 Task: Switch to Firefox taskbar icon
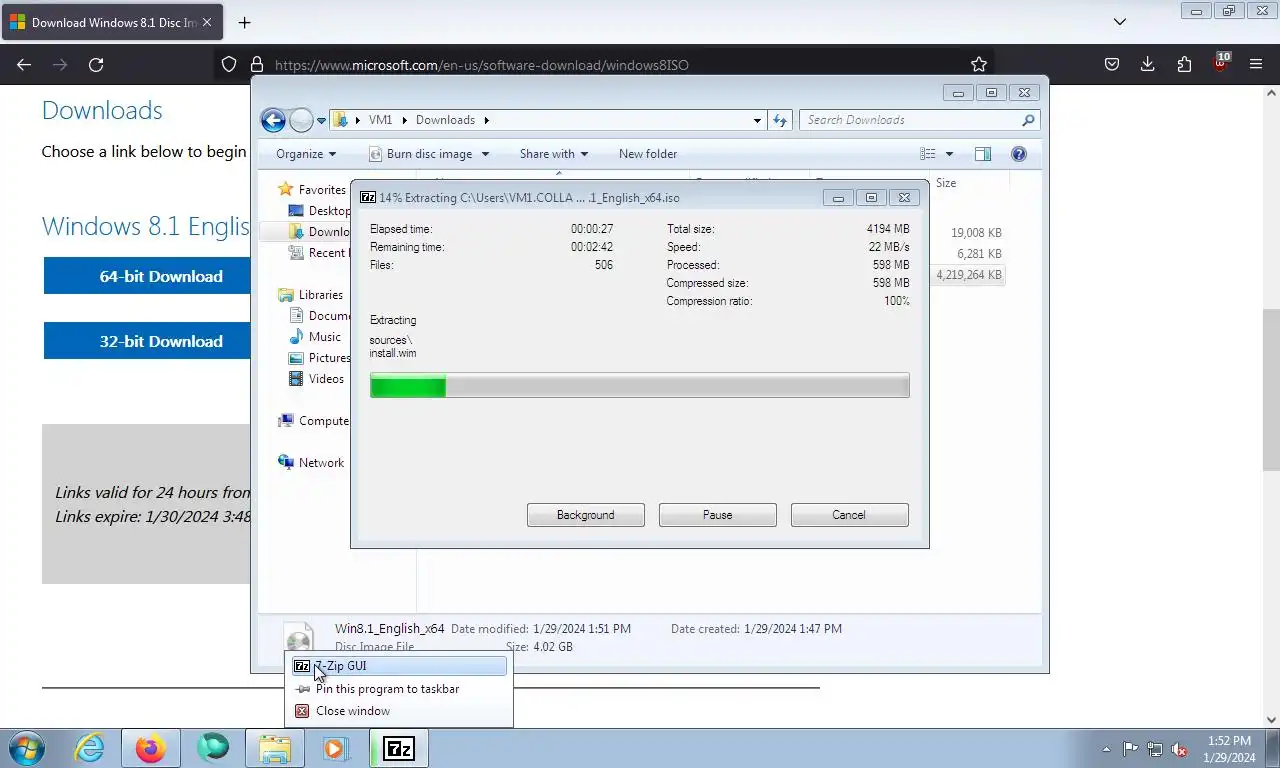click(151, 748)
